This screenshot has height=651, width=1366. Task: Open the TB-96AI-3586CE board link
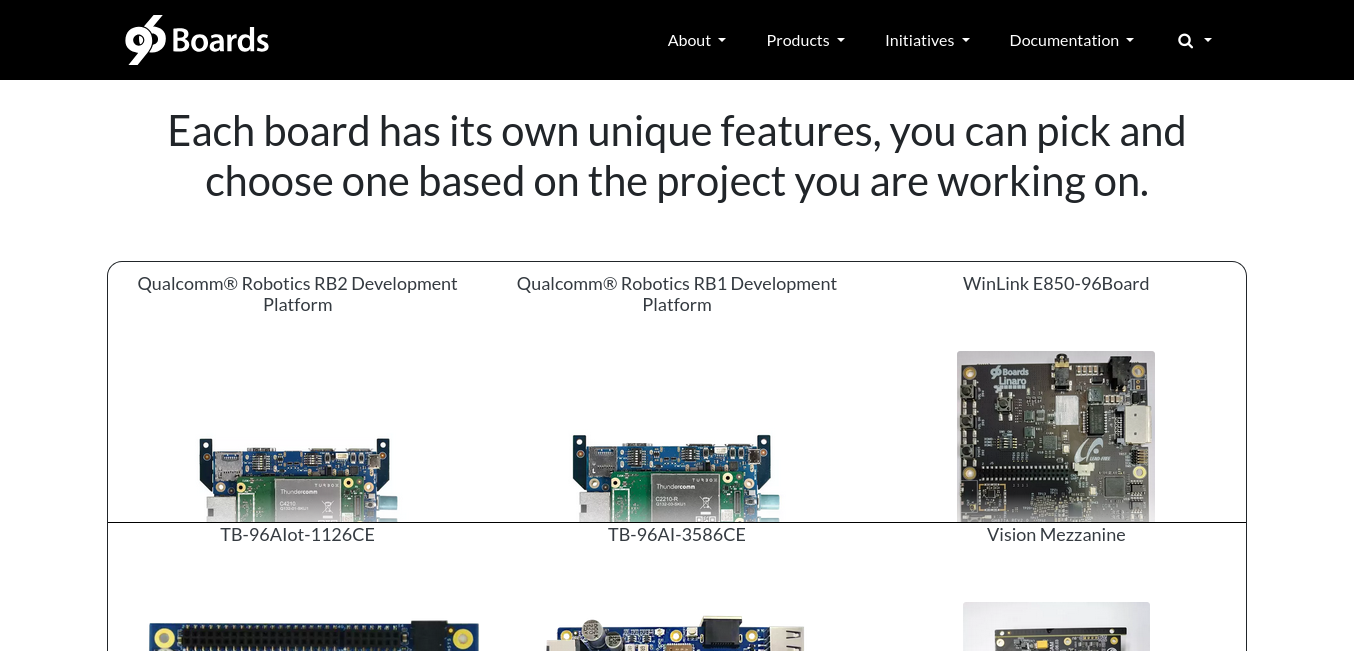tap(677, 535)
